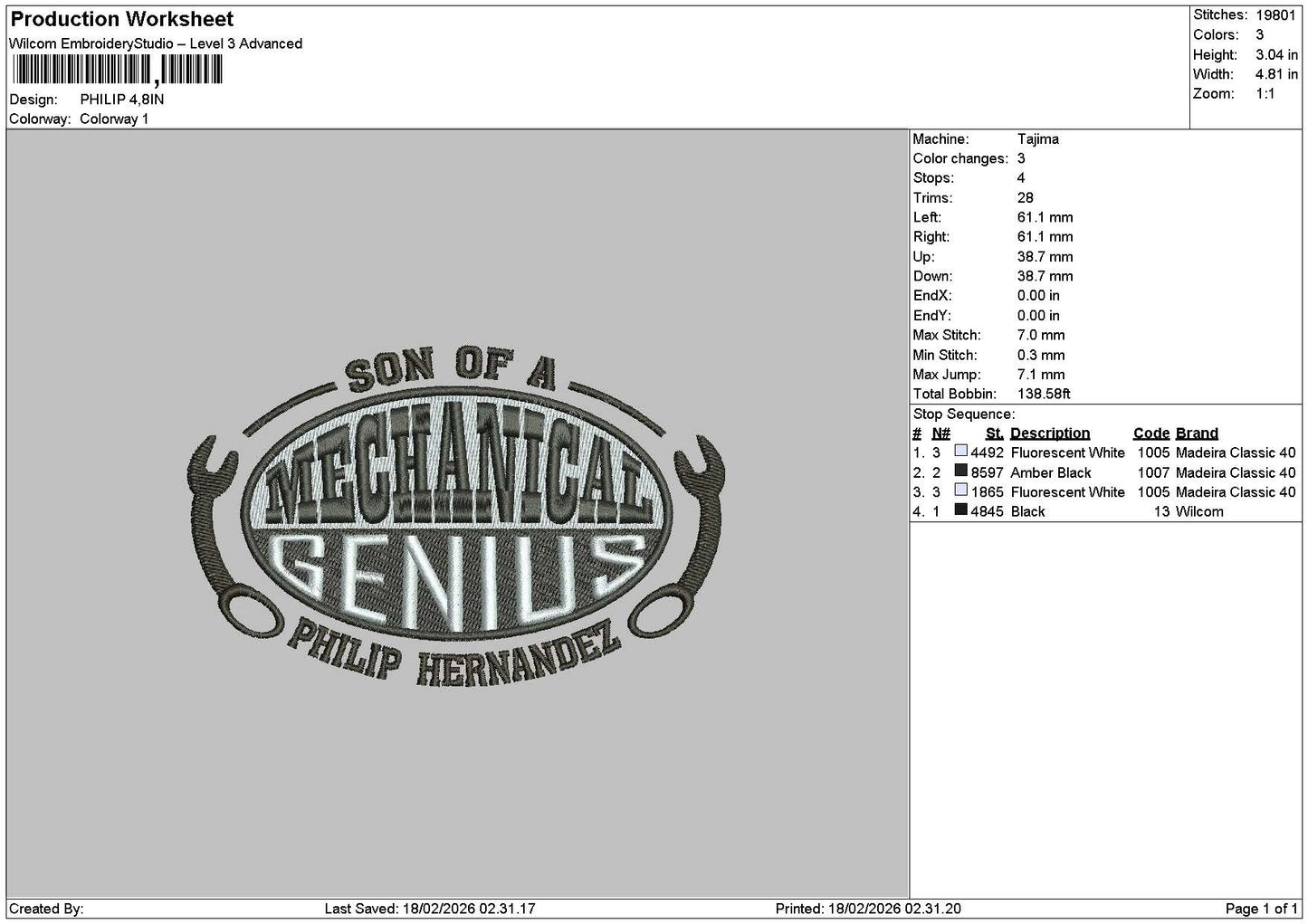Select the Width value "4.81 in"
1308x924 pixels.
(x=1276, y=75)
